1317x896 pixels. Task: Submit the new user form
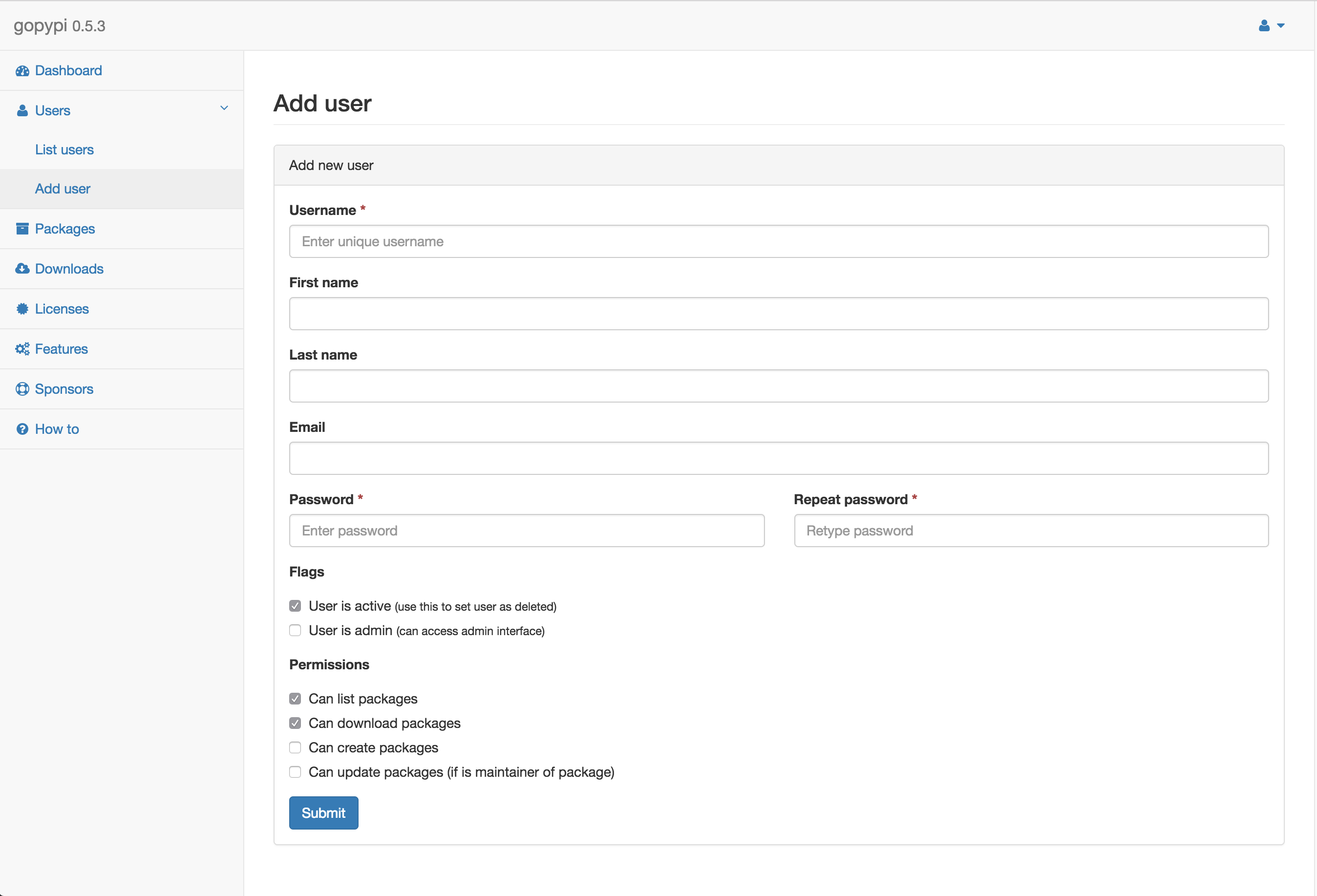pyautogui.click(x=323, y=812)
